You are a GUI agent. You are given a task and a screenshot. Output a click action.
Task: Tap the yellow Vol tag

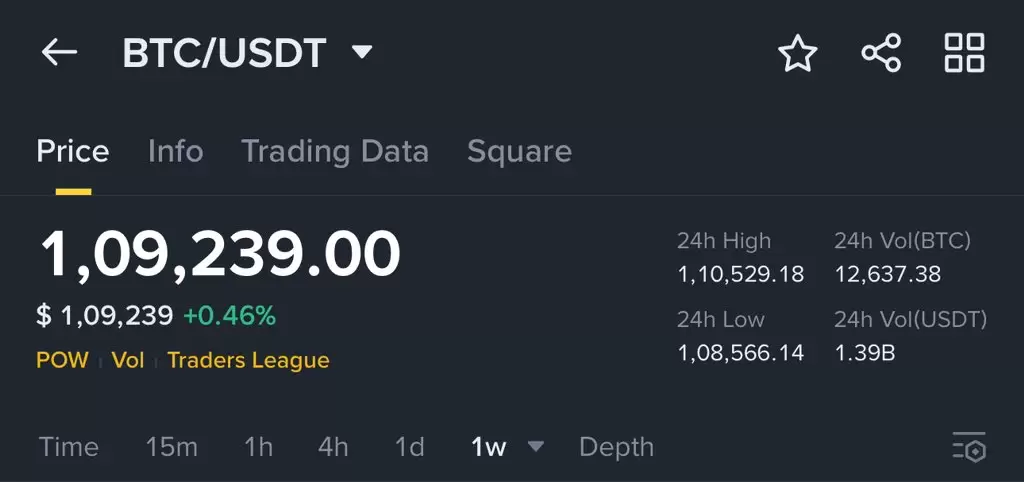(x=128, y=360)
